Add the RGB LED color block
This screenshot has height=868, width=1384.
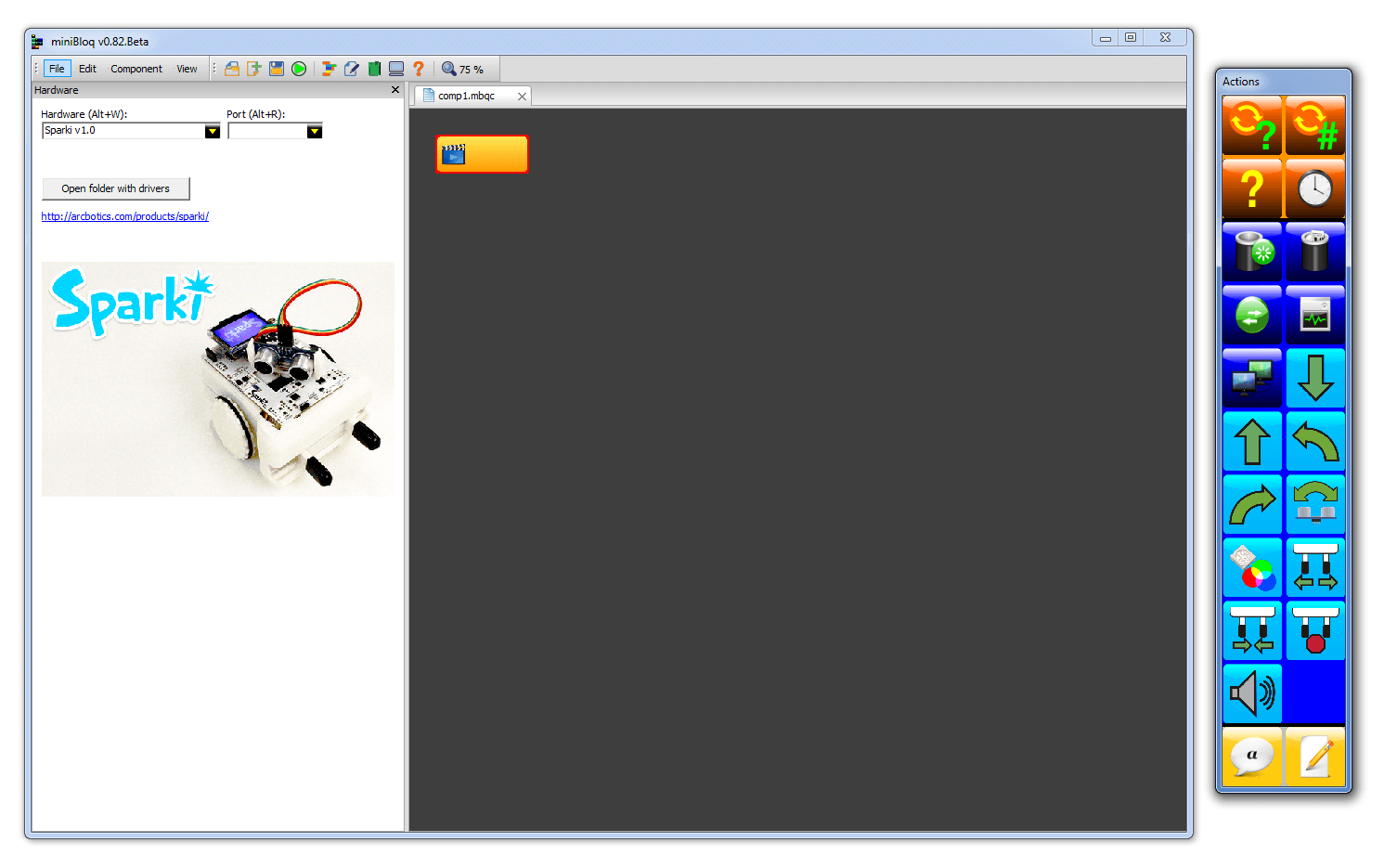pyautogui.click(x=1252, y=567)
